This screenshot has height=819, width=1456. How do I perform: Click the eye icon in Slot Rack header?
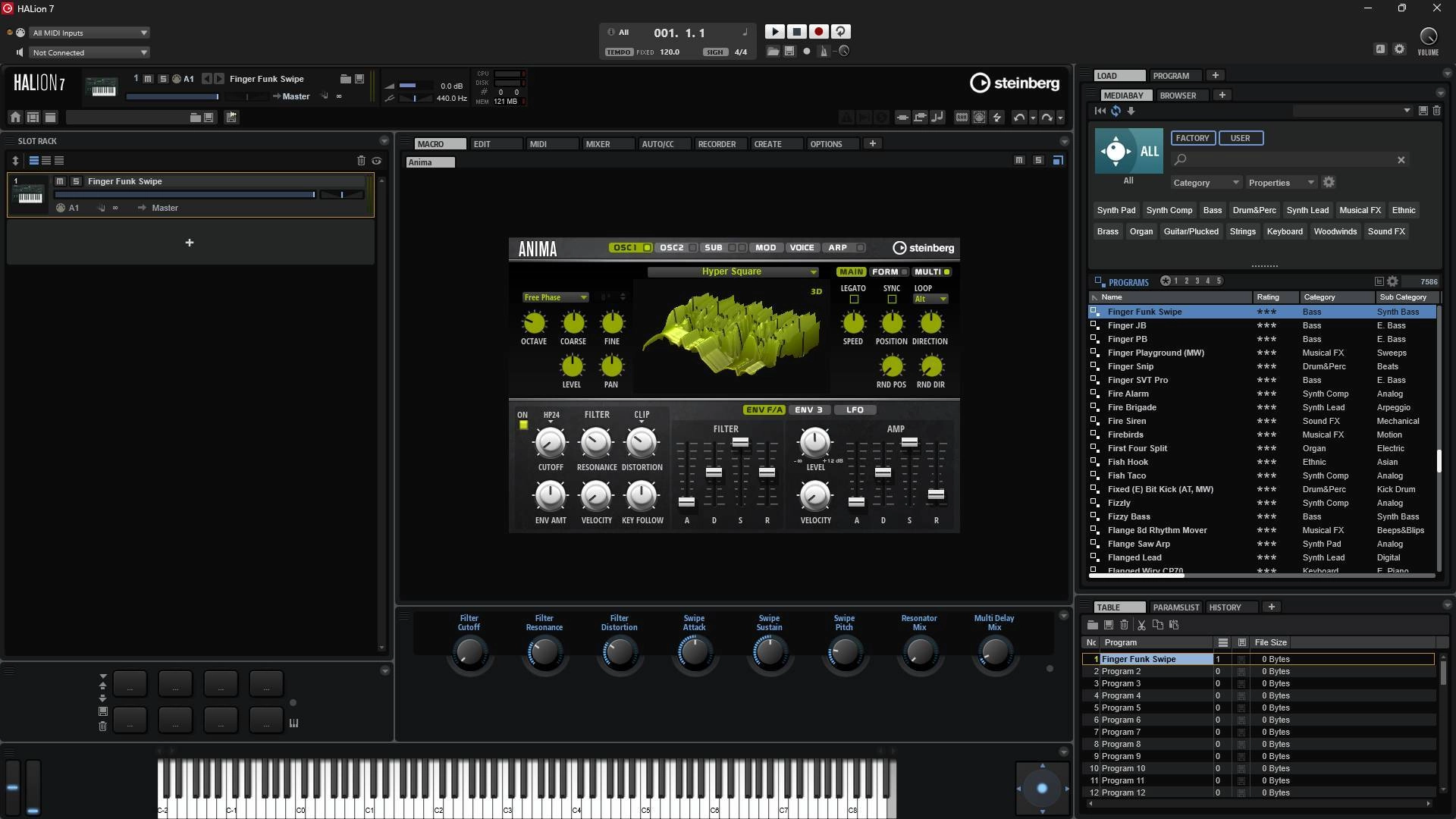[x=377, y=161]
